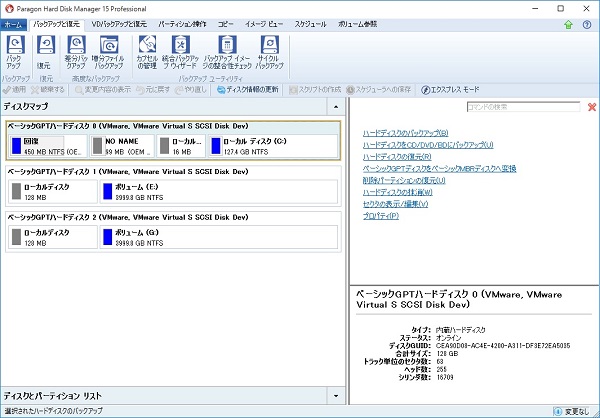
Task: Click 削除パーティションの復元(U) link
Action: tap(404, 180)
